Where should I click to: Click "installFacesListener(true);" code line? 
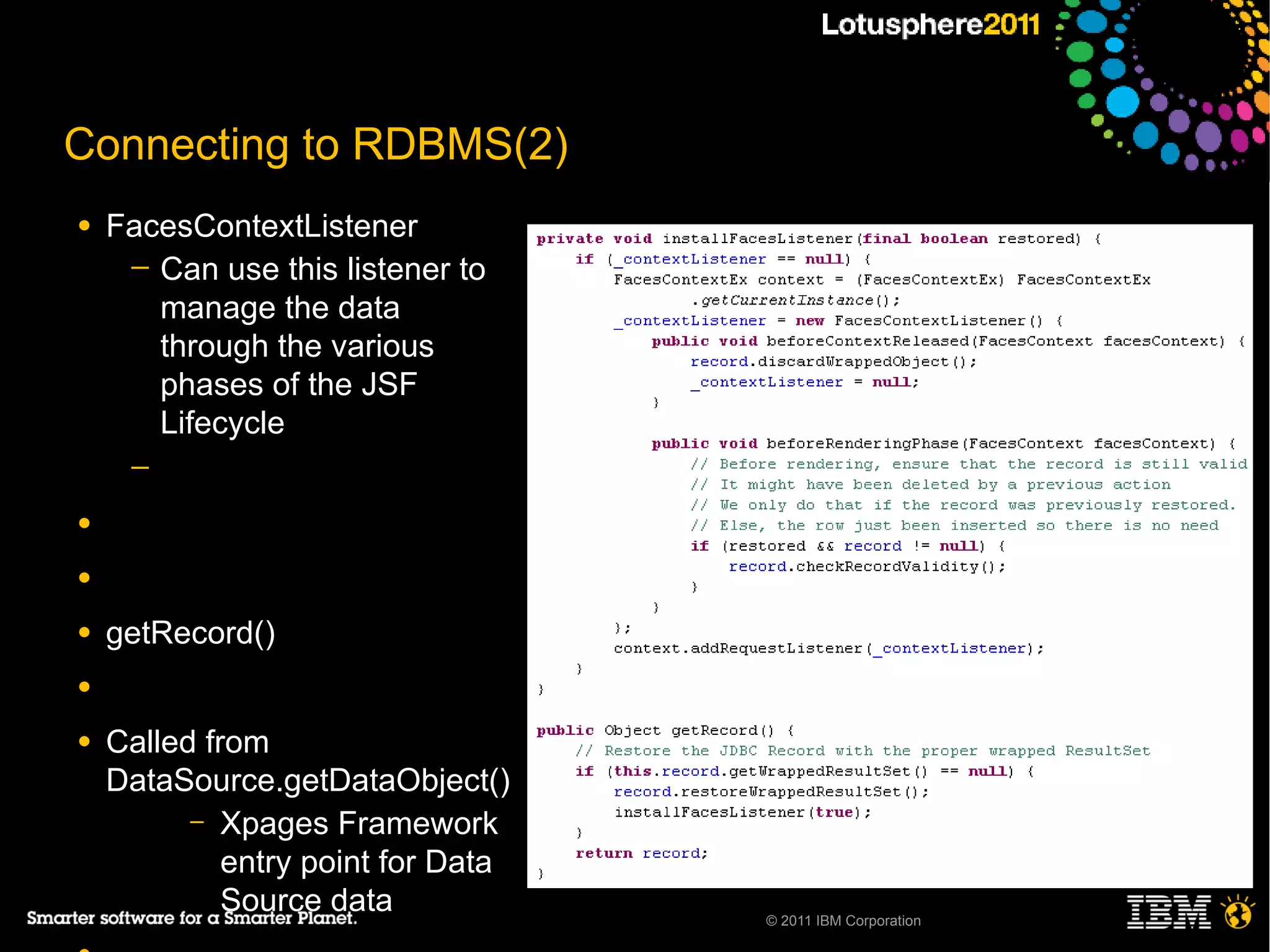pyautogui.click(x=742, y=812)
